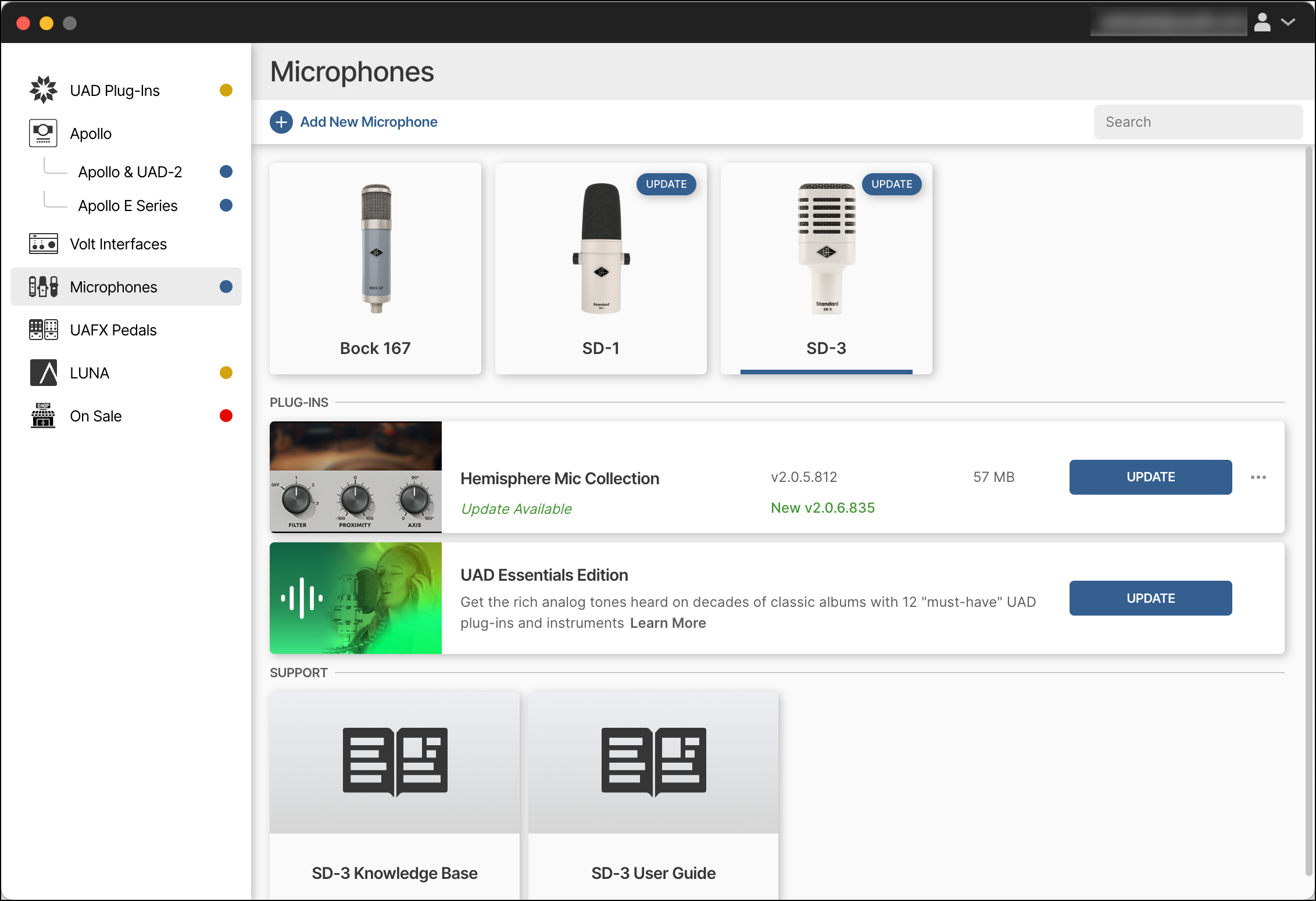Screen dimensions: 1316x901
Task: Select the Bock 167 microphone card
Action: [375, 267]
